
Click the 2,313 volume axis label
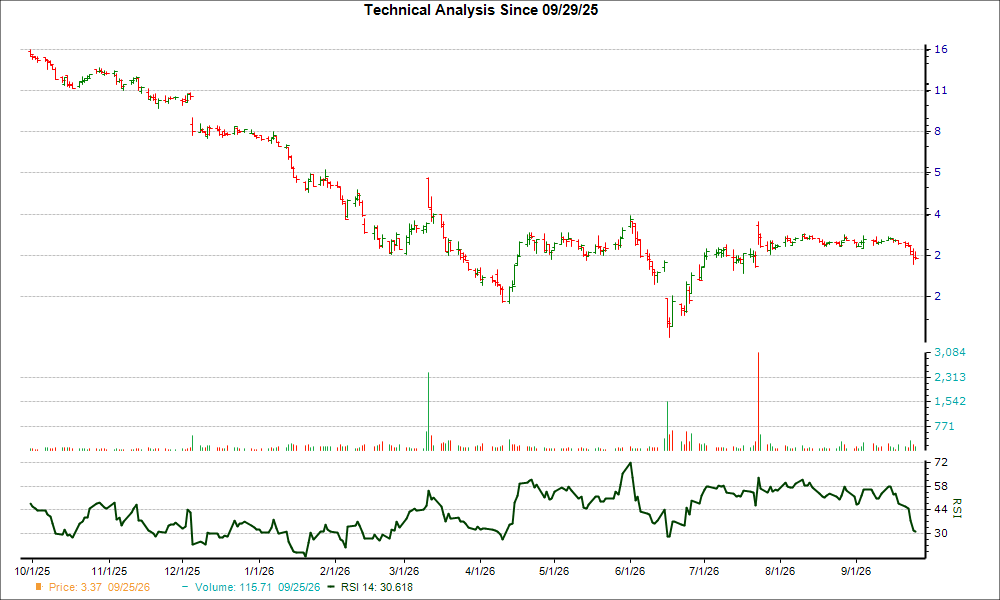(x=950, y=377)
